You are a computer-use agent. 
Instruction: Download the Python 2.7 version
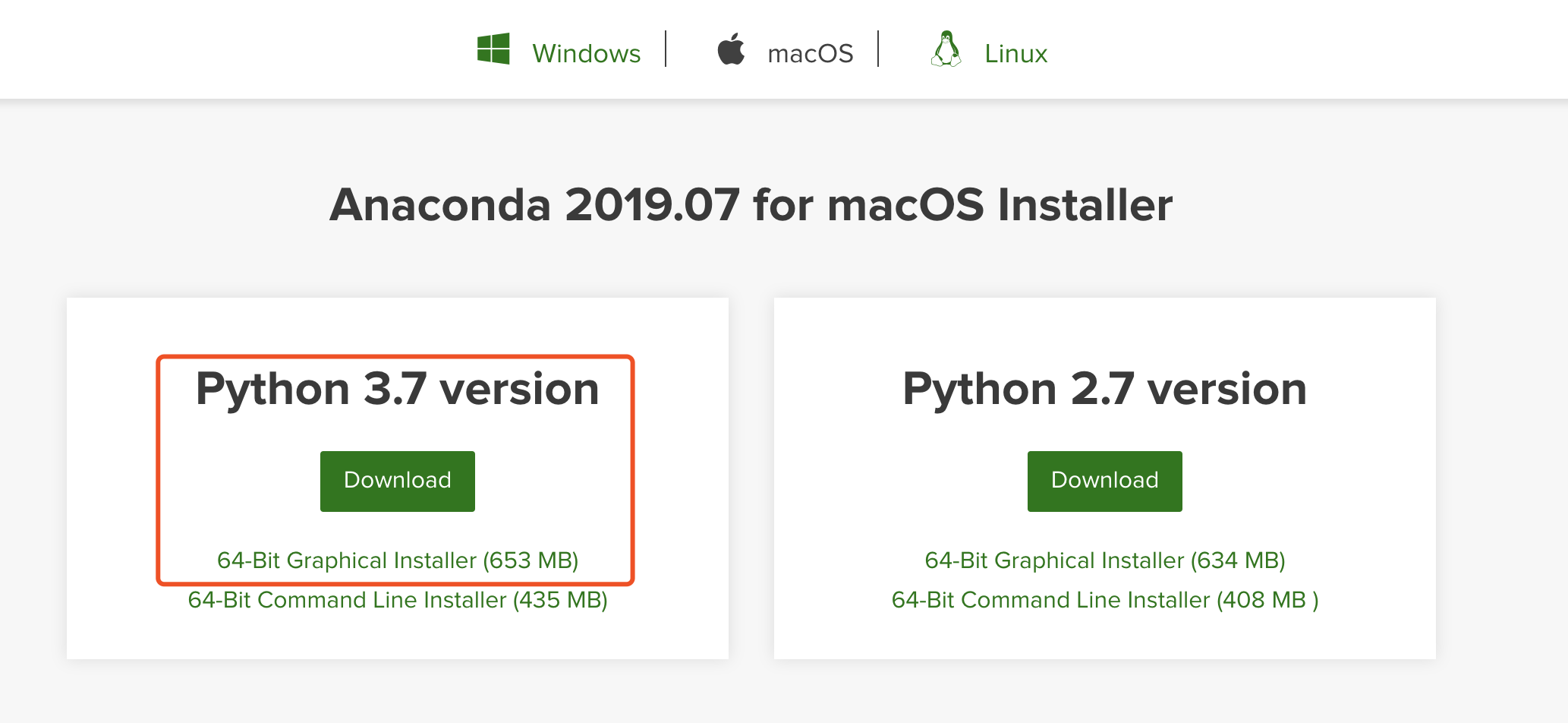pos(1104,481)
